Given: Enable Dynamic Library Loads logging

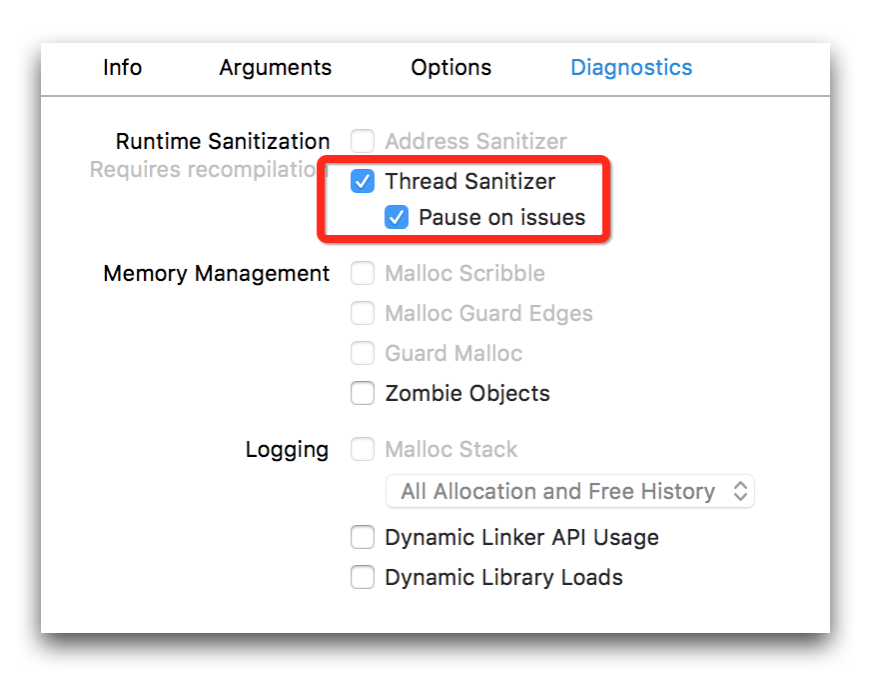Looking at the screenshot, I should click(x=362, y=578).
